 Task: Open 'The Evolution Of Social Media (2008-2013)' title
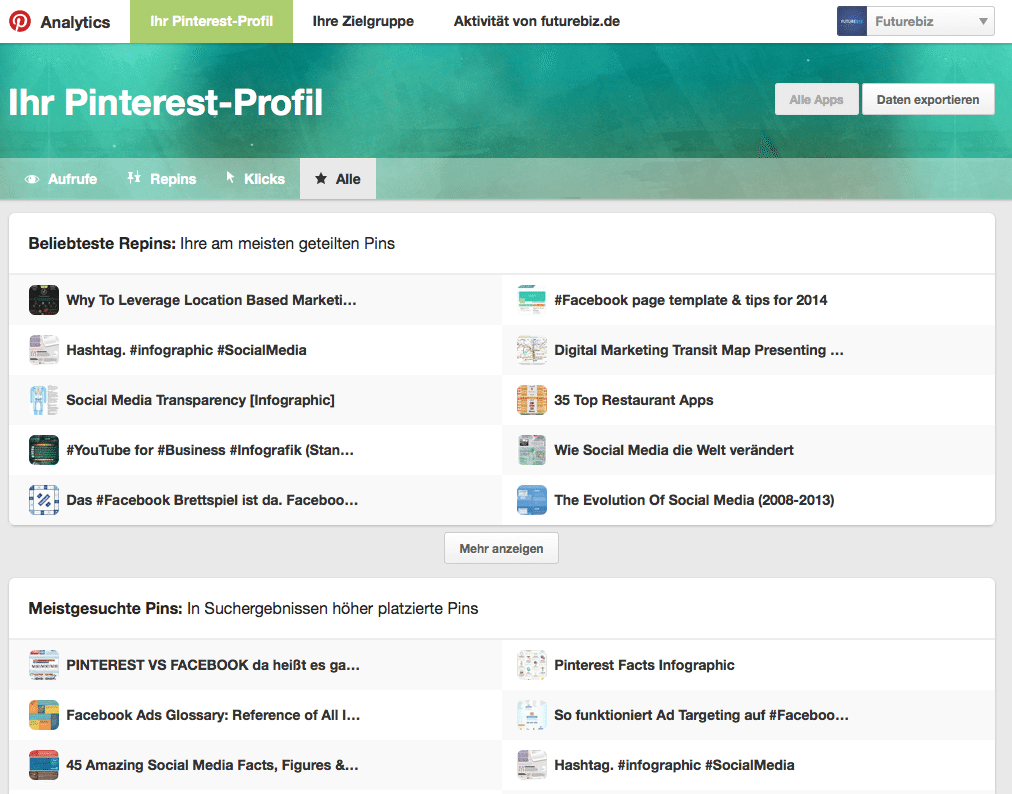[x=694, y=500]
